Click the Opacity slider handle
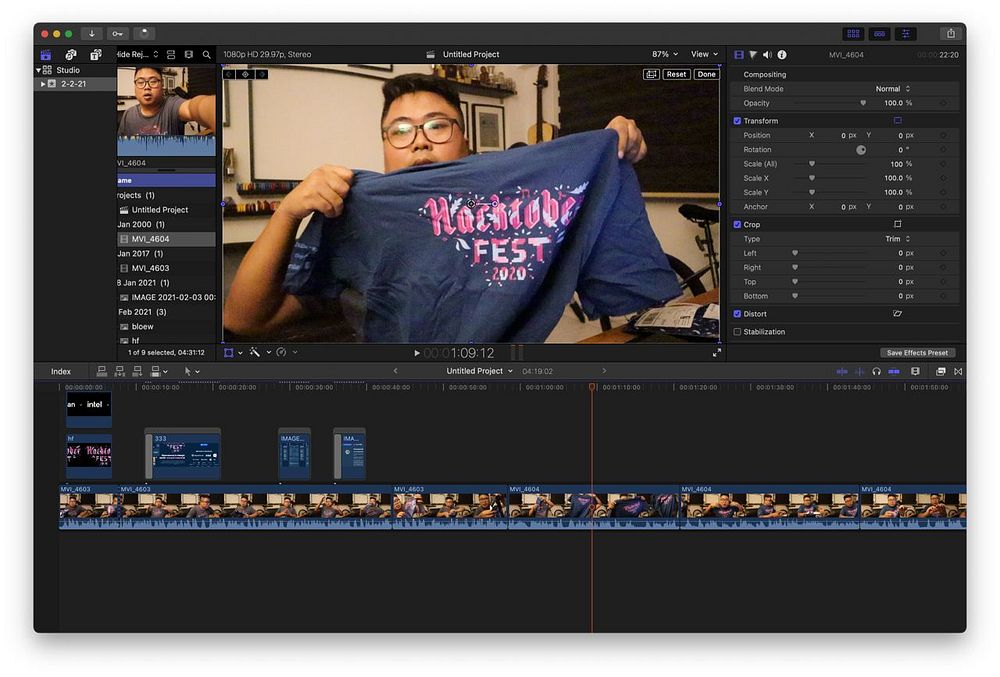The width and height of the screenshot is (1000, 677). coord(863,103)
